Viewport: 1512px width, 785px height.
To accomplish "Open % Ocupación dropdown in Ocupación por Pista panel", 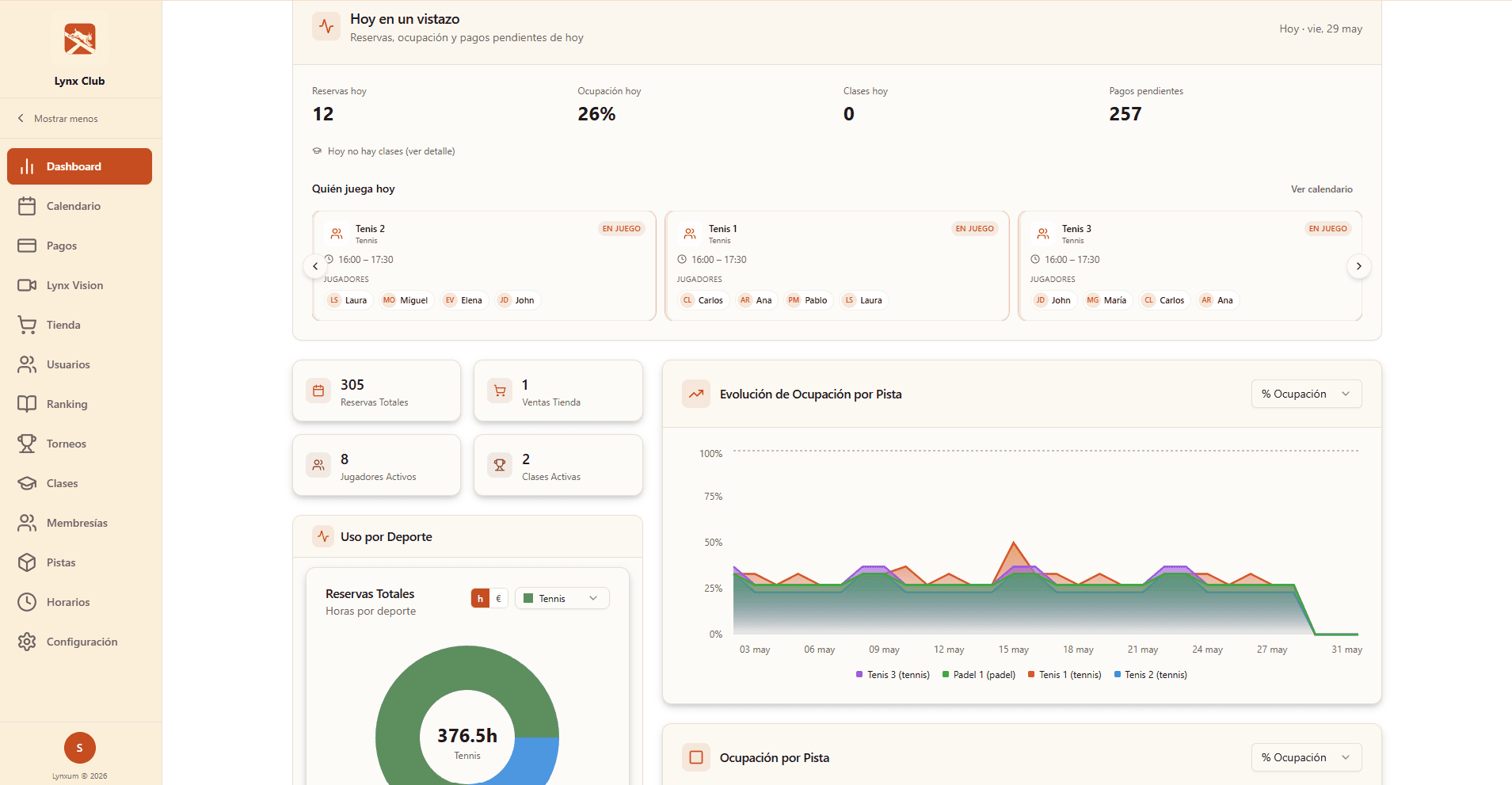I will tap(1307, 757).
